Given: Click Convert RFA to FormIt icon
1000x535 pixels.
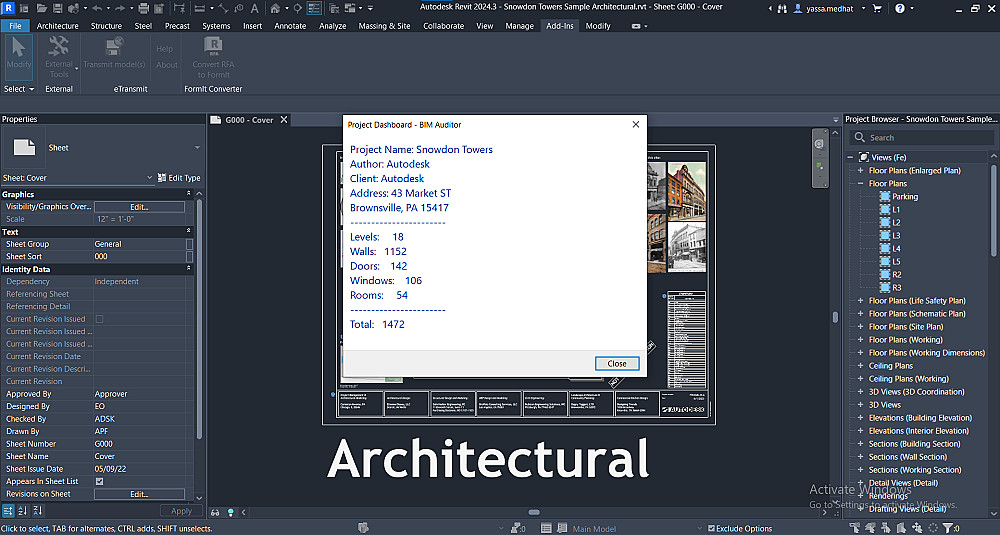Looking at the screenshot, I should pyautogui.click(x=213, y=56).
